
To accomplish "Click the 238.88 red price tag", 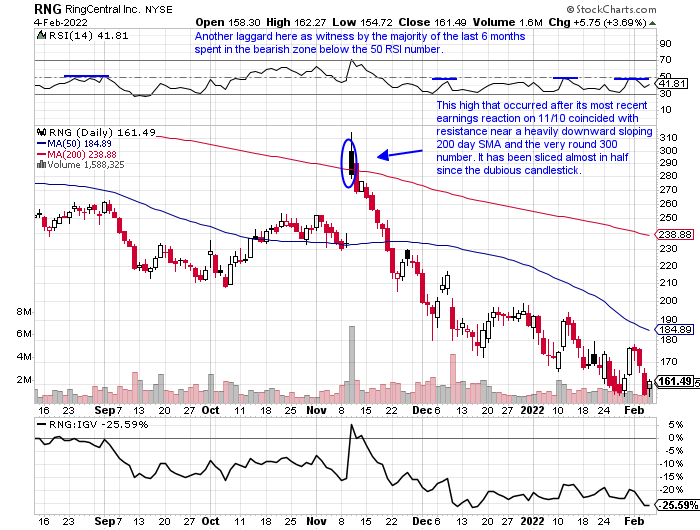I will 675,234.
